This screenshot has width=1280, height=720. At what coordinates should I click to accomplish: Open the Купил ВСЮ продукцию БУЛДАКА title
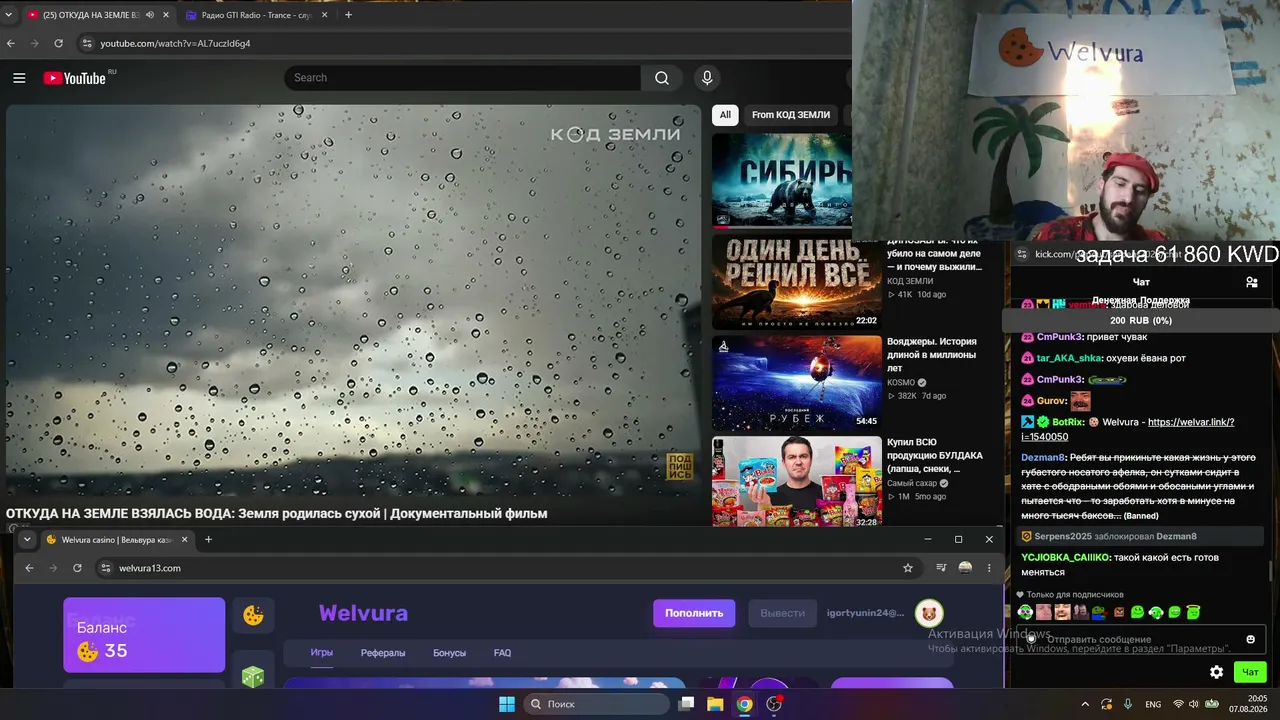935,456
